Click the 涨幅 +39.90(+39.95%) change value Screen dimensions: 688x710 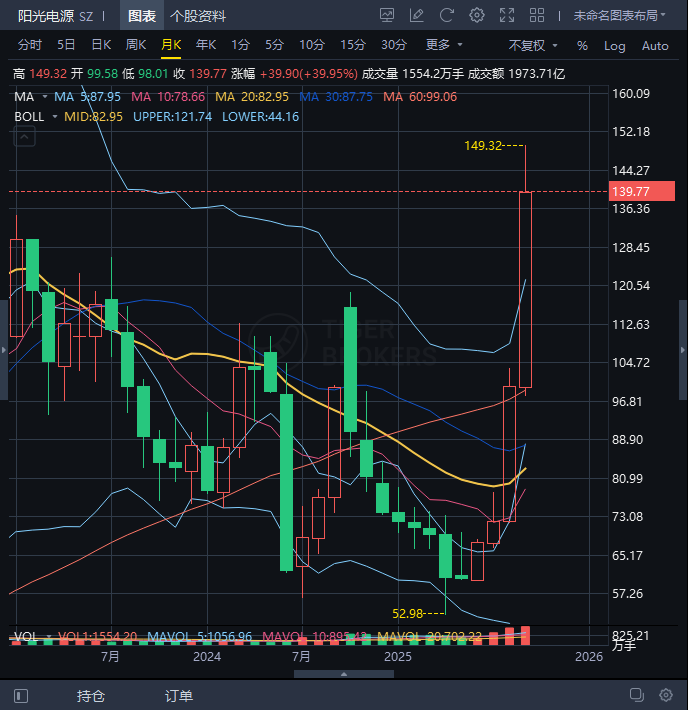[x=294, y=74]
